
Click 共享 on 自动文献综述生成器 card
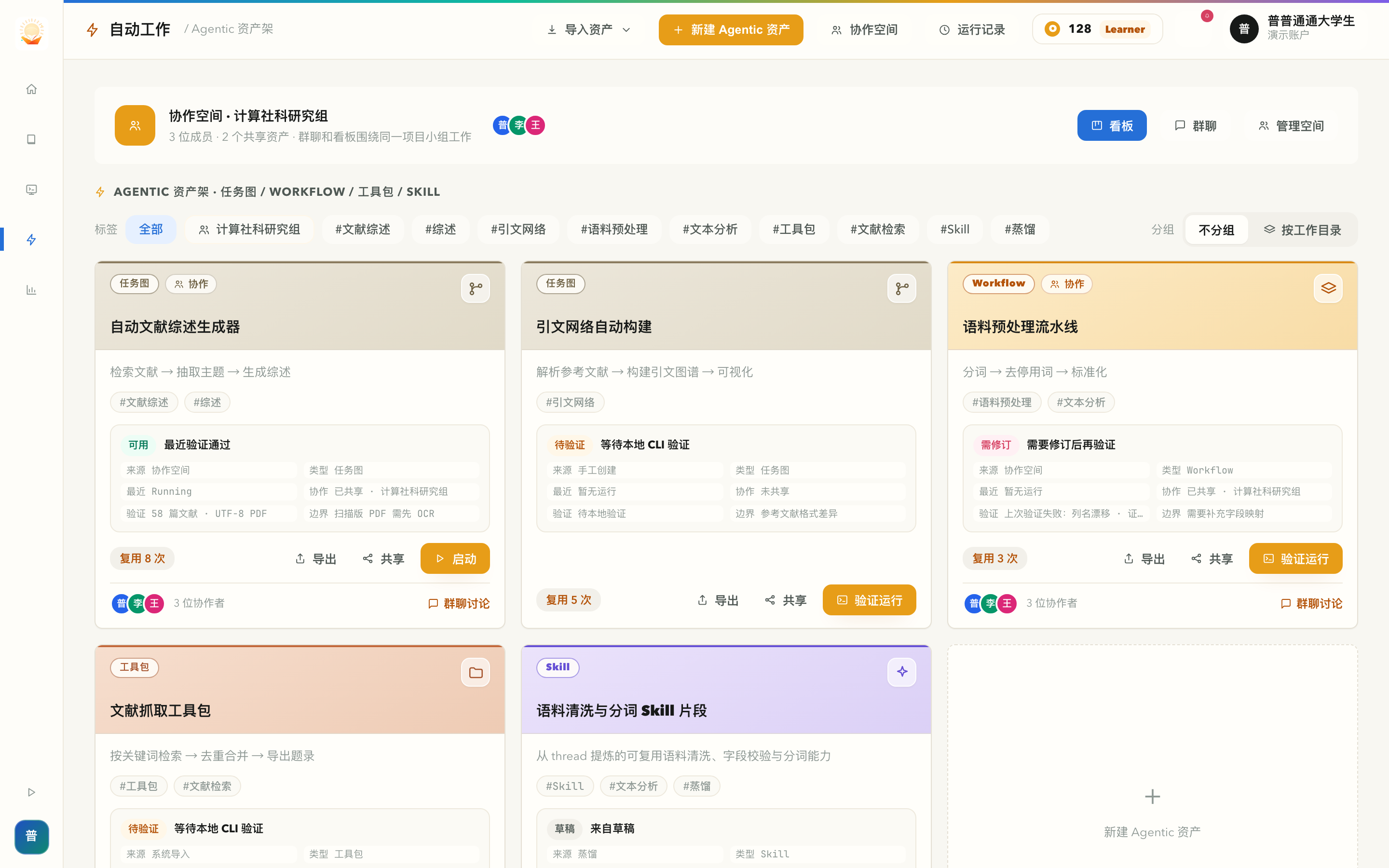(x=383, y=558)
